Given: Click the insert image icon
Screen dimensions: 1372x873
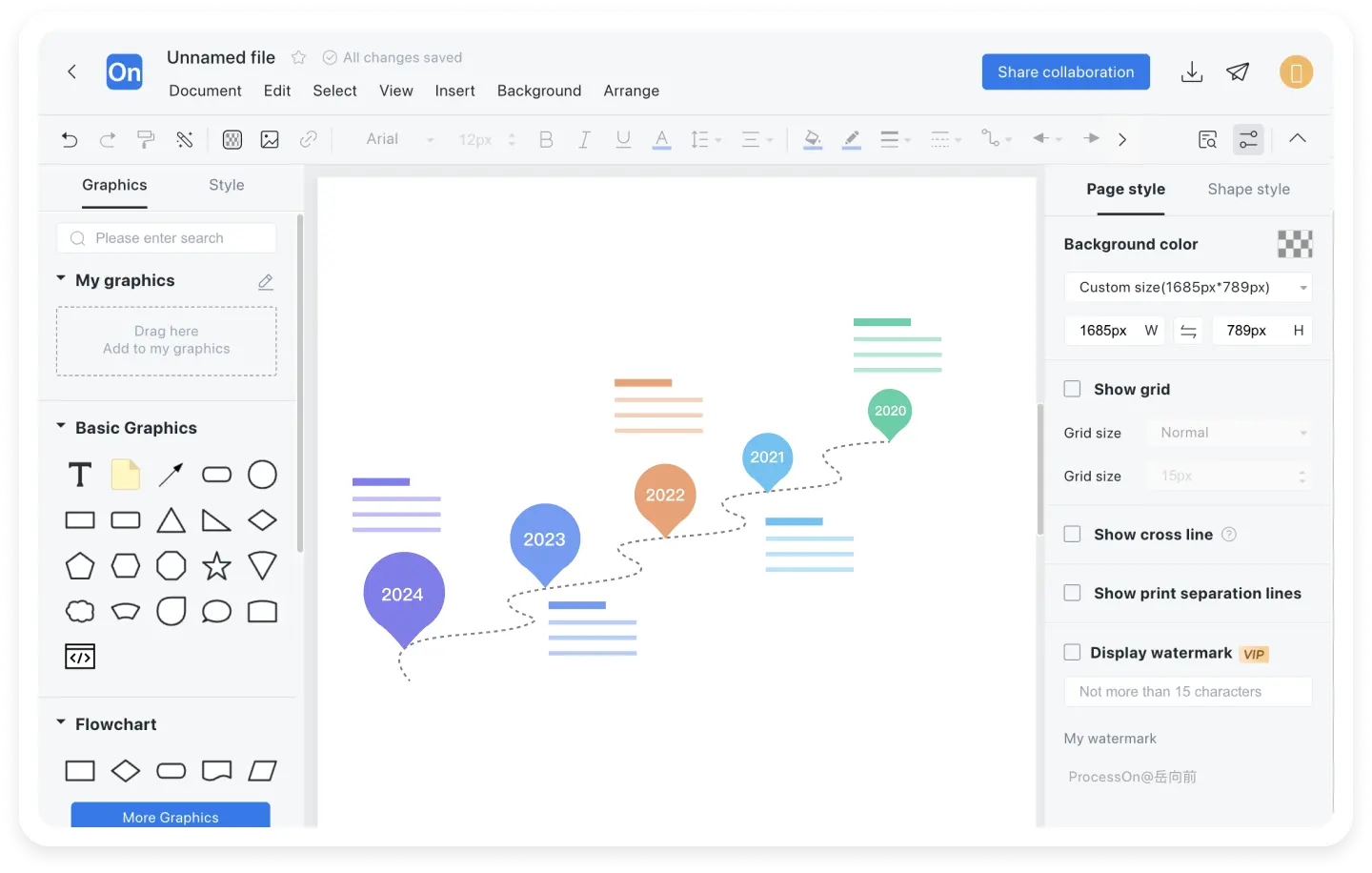Looking at the screenshot, I should (270, 140).
